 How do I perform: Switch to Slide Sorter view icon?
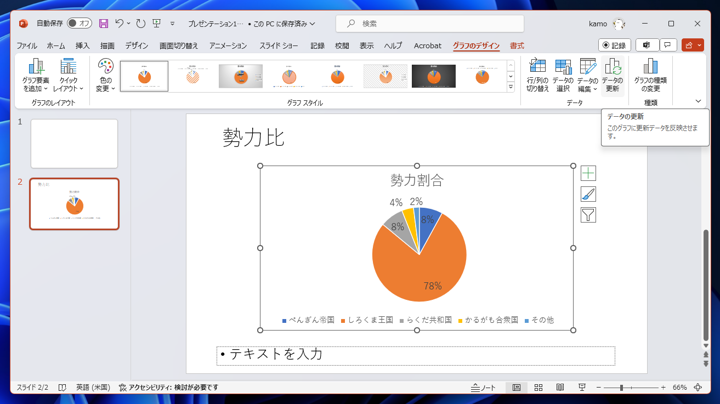click(539, 387)
